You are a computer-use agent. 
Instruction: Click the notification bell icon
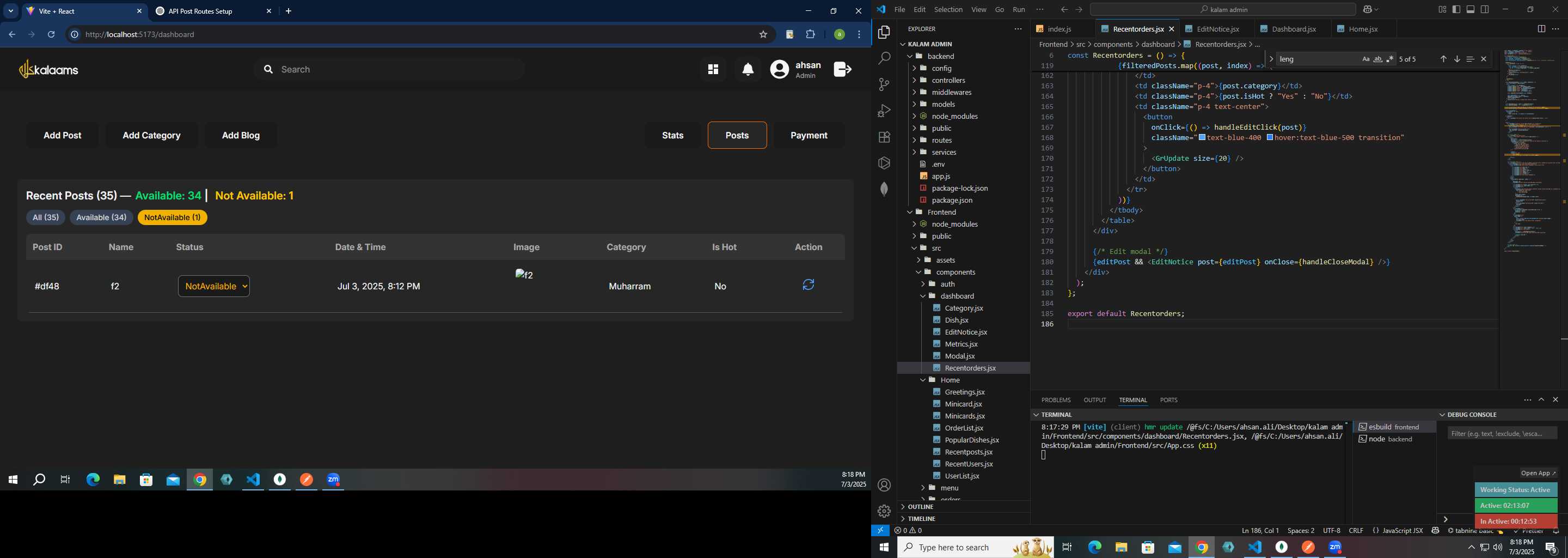coord(748,69)
